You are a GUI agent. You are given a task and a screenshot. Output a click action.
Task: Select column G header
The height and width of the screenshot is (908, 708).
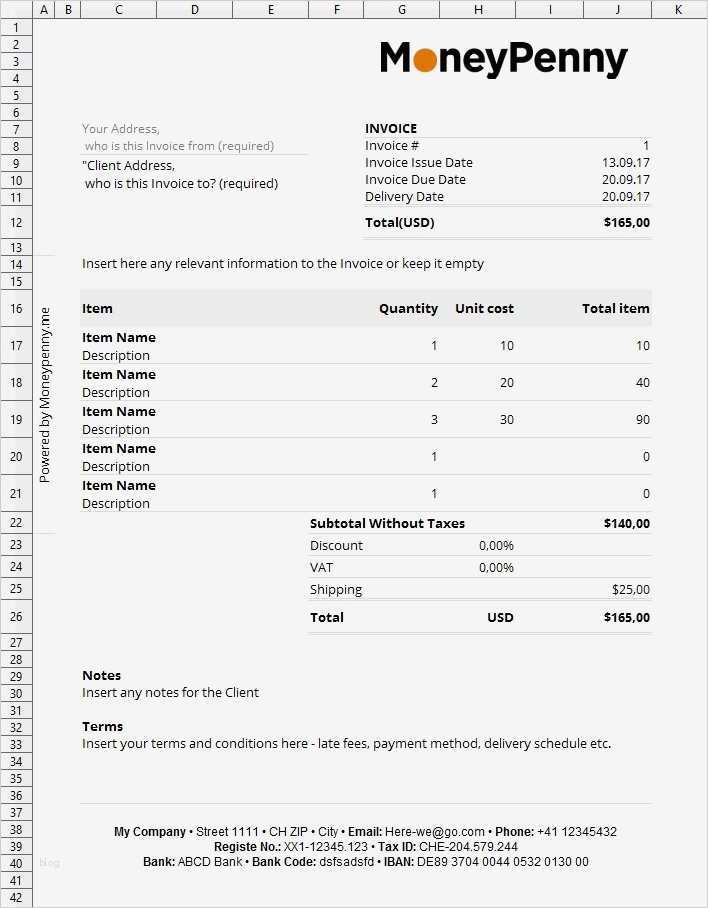pyautogui.click(x=401, y=9)
